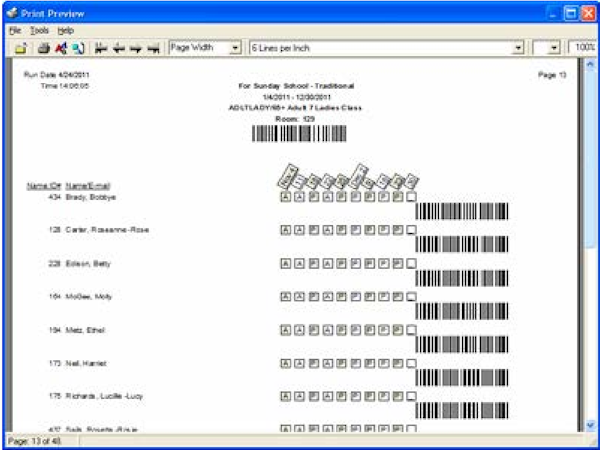Toggle the empty last checkbox for McGee, Molly
This screenshot has height=450, width=600.
411,297
